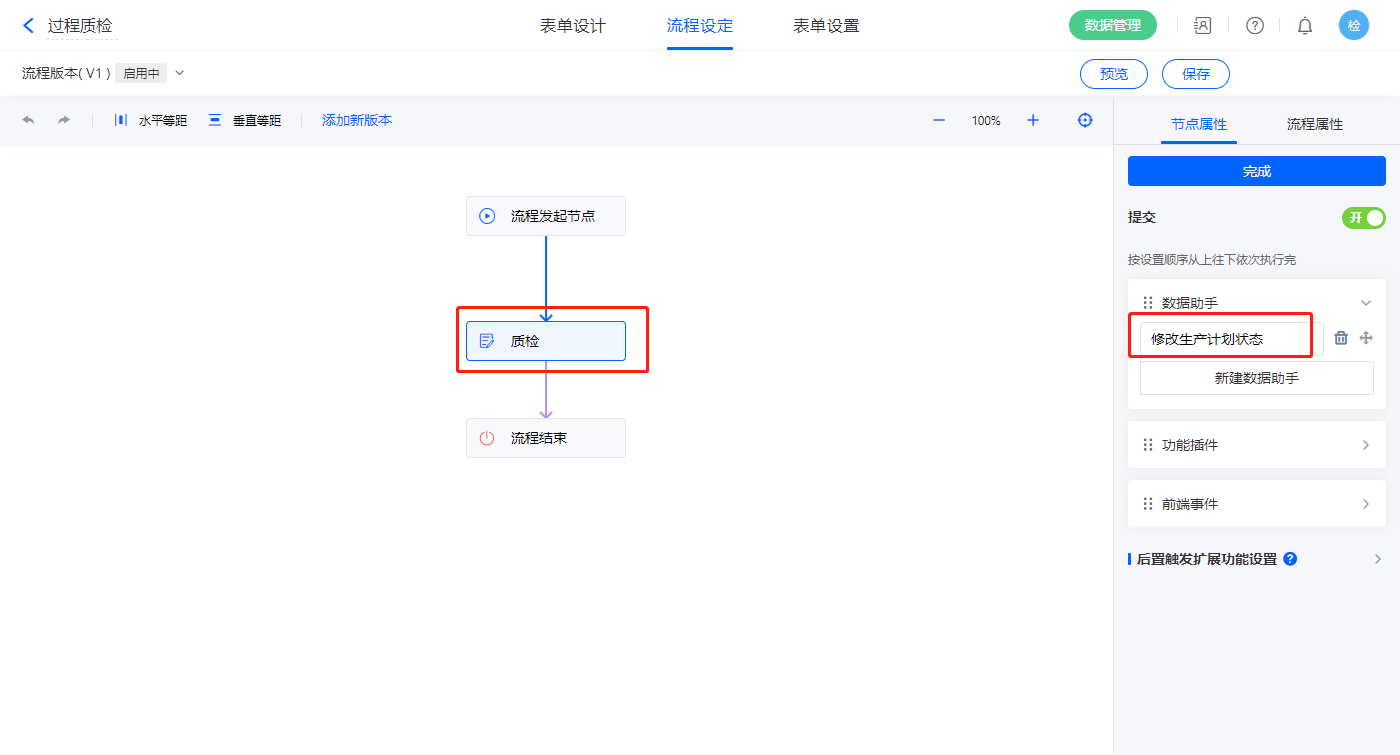
Task: Click the blue 完成 button
Action: click(1256, 171)
